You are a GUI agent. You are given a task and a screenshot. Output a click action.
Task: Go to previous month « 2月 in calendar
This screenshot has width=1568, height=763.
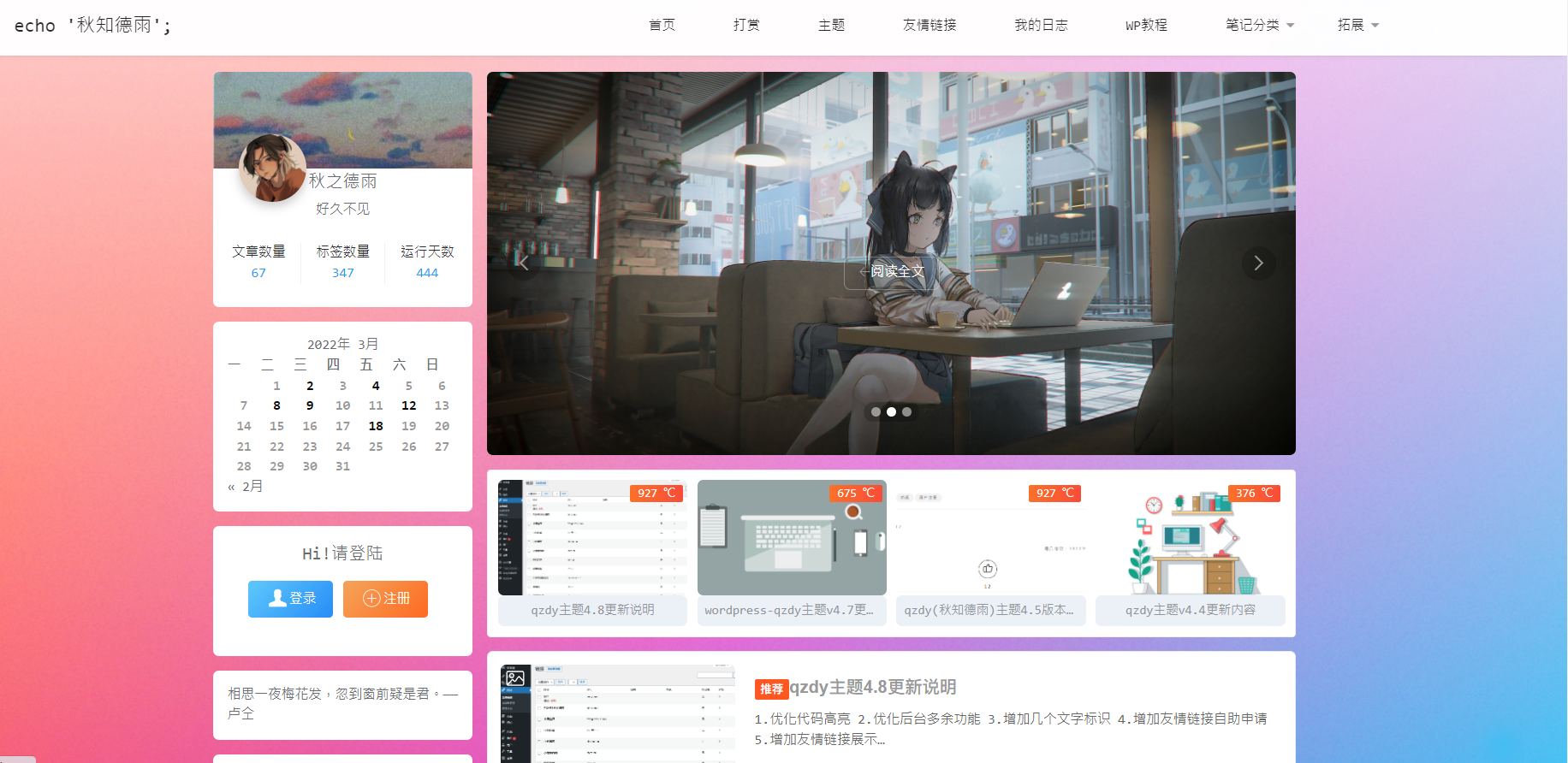point(246,487)
